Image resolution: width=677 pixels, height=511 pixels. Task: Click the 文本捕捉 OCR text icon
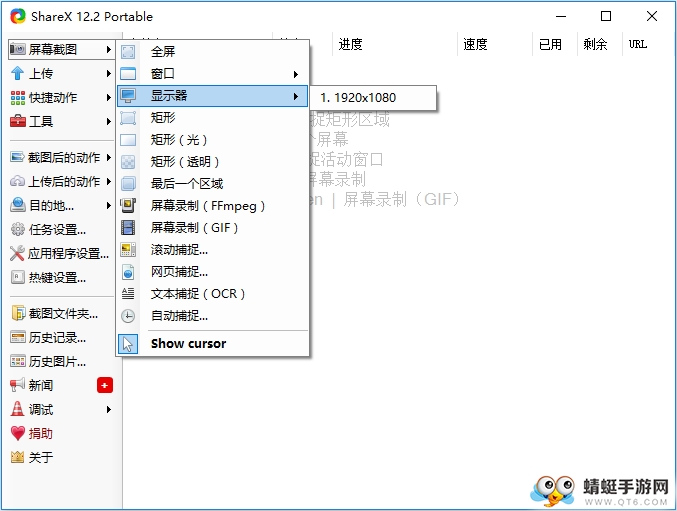tap(128, 294)
